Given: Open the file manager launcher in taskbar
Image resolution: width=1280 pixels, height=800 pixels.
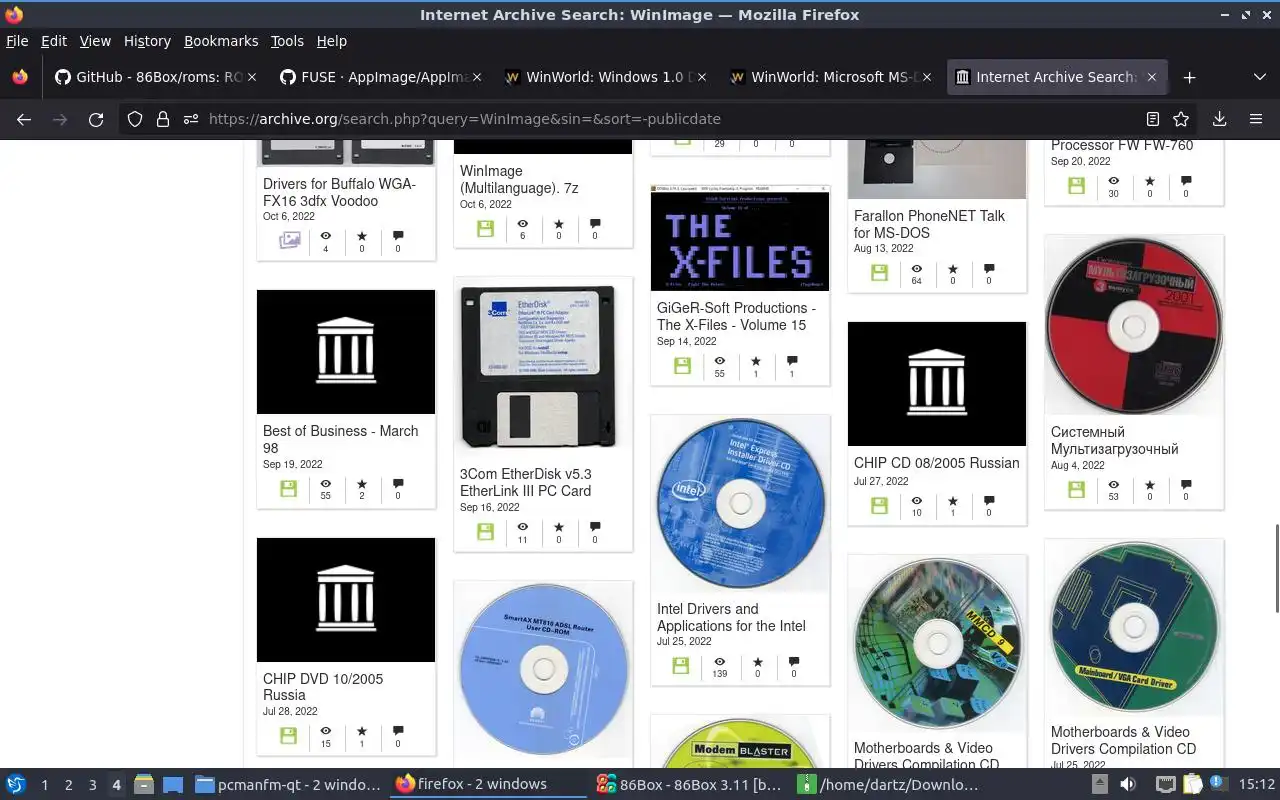Looking at the screenshot, I should click(x=143, y=784).
